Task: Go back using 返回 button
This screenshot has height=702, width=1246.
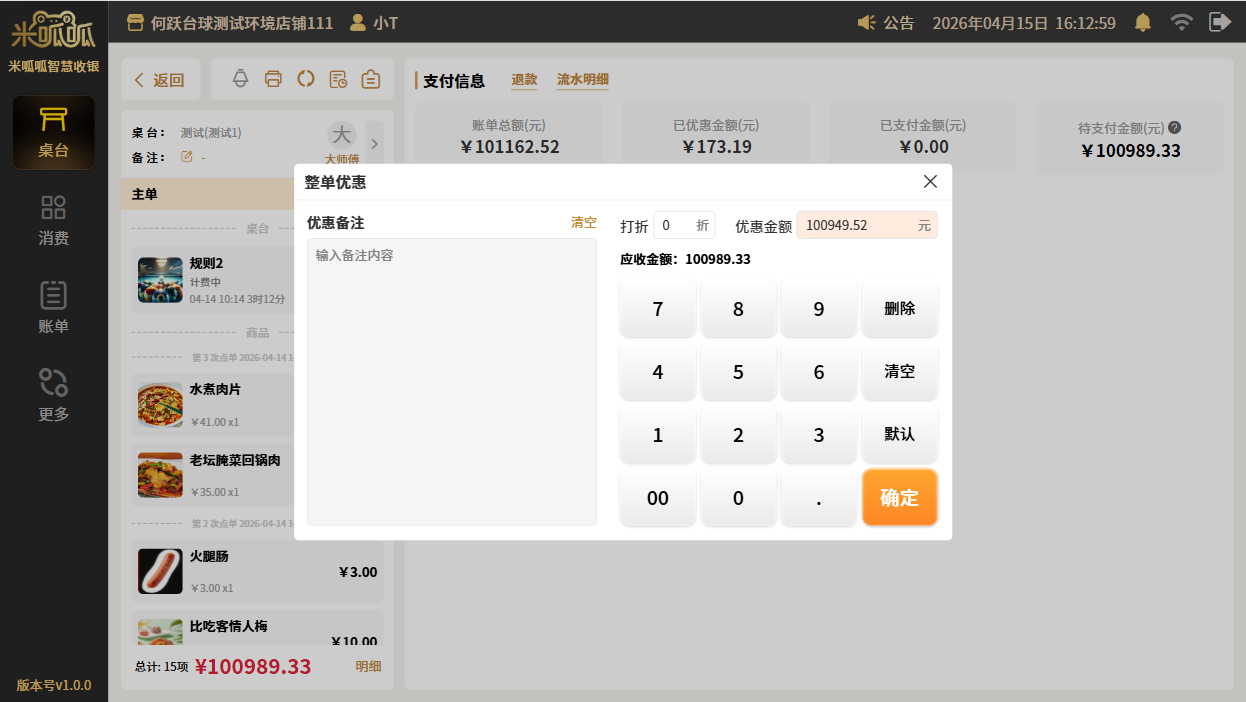Action: click(160, 80)
